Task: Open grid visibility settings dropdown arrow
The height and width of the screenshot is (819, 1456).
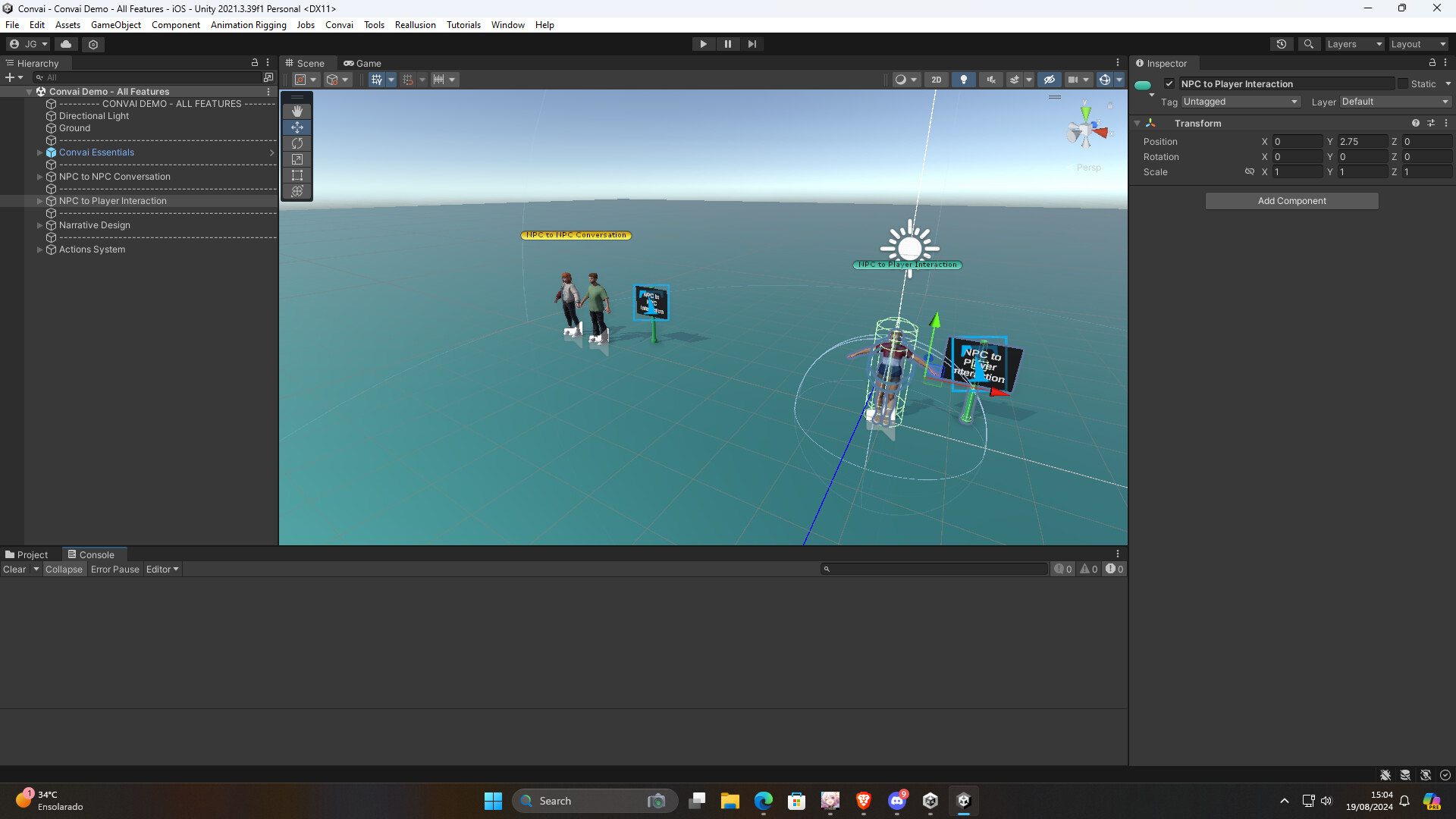Action: [x=391, y=80]
